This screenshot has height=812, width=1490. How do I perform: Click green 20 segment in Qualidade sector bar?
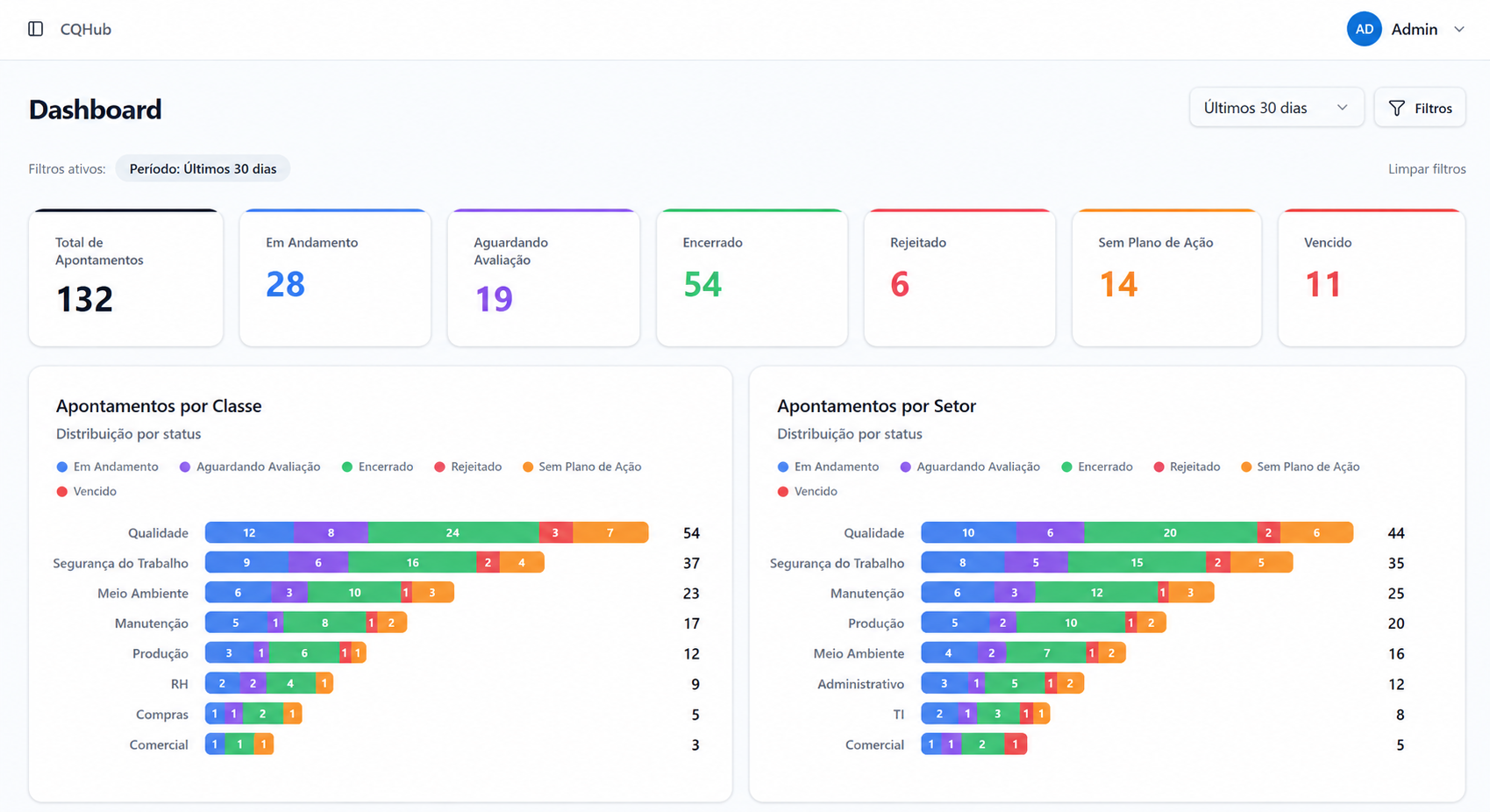coord(1170,532)
